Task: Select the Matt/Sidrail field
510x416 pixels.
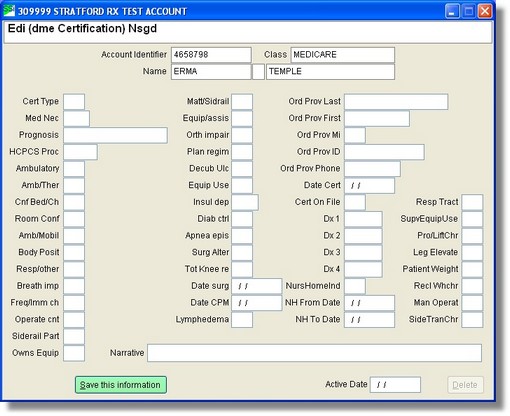Action: coord(242,102)
